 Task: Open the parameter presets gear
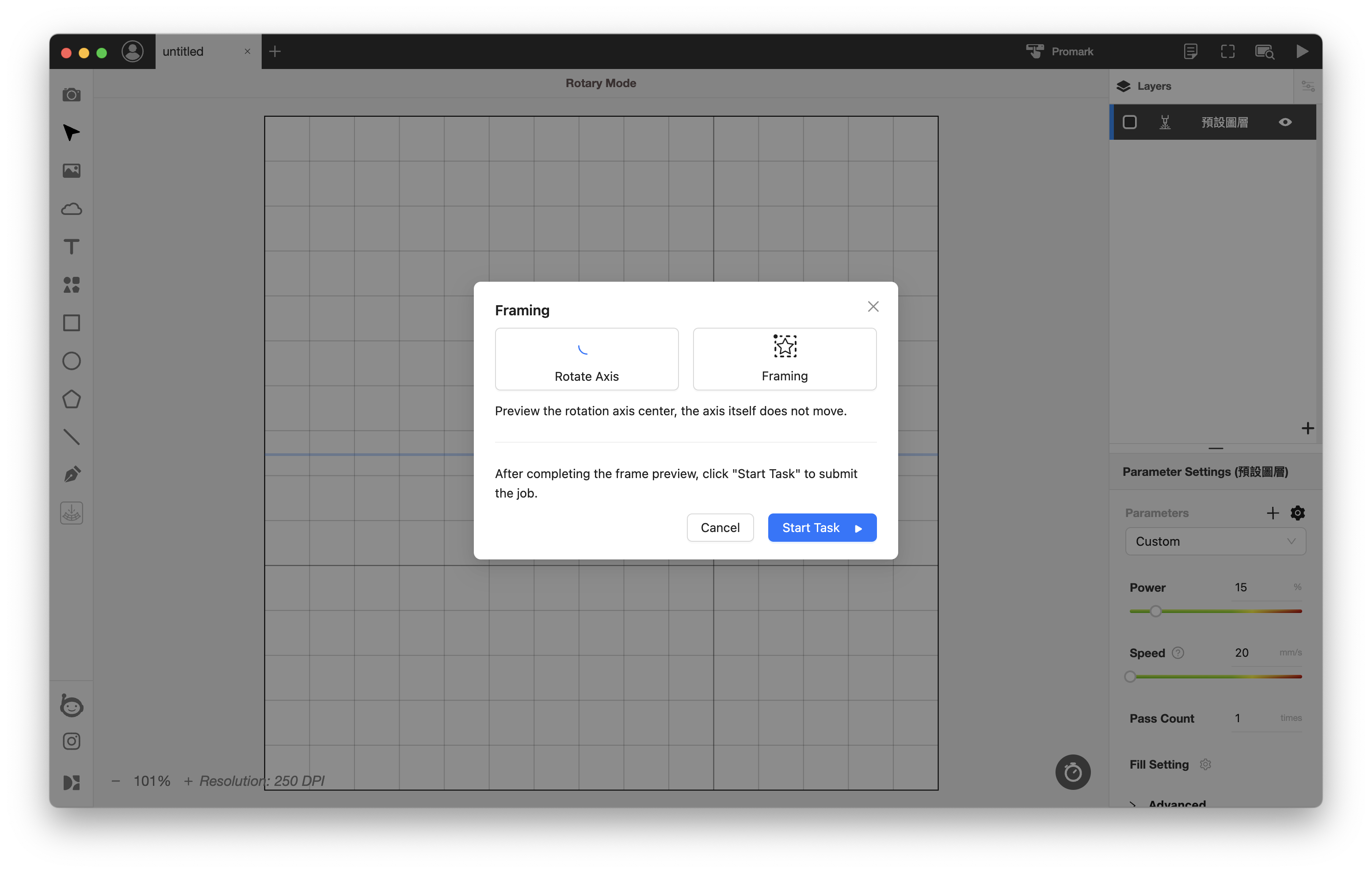[1298, 513]
